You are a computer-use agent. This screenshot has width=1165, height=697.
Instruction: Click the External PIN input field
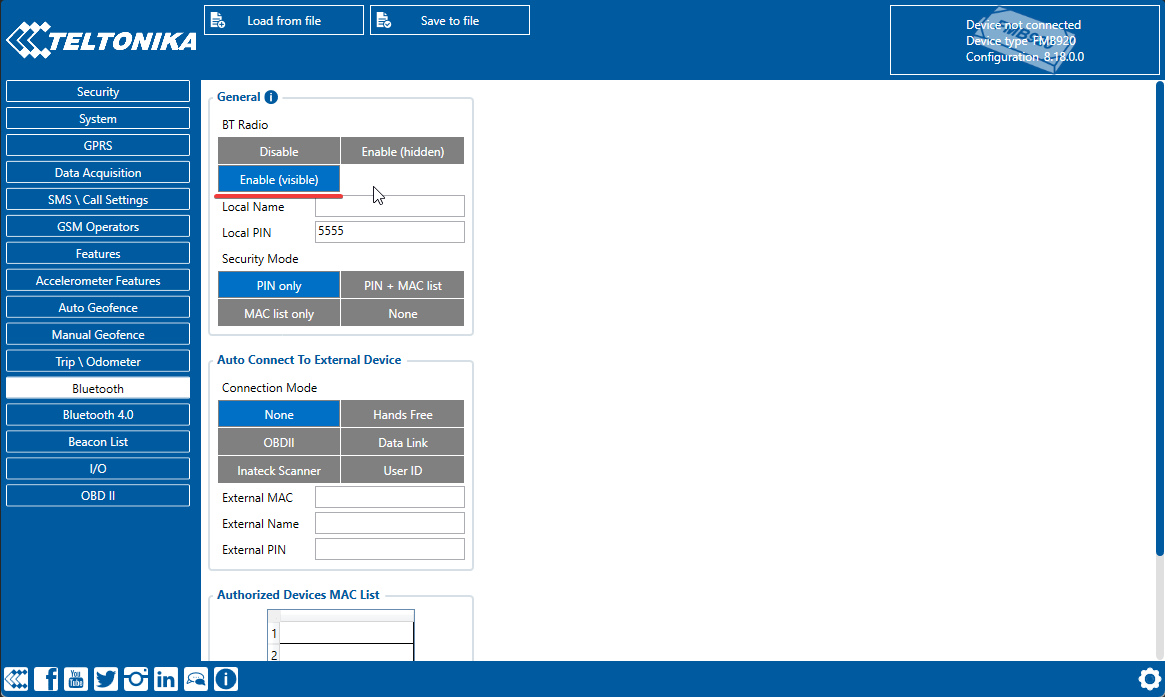pos(389,549)
